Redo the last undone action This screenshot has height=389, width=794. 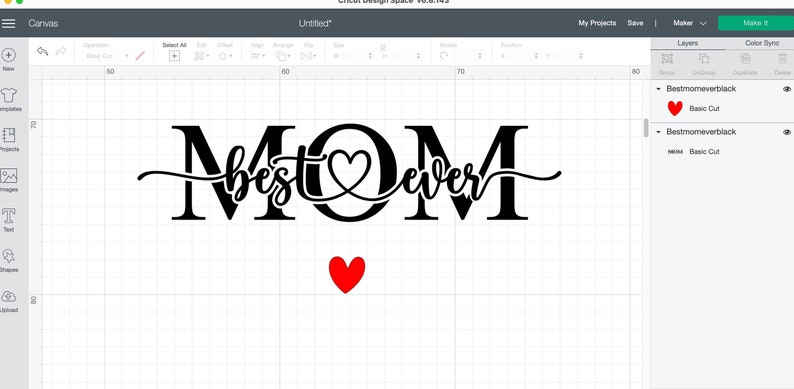click(x=61, y=52)
